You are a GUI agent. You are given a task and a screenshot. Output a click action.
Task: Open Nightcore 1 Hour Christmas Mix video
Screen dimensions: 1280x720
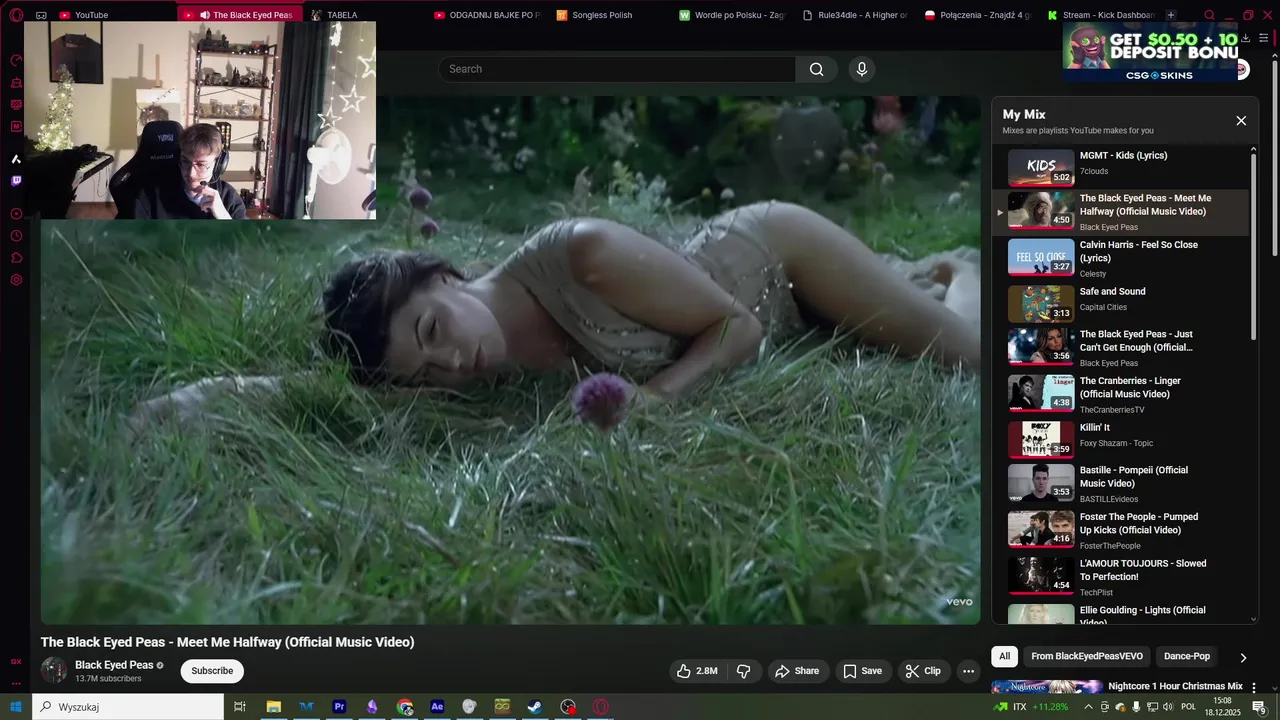(1175, 686)
